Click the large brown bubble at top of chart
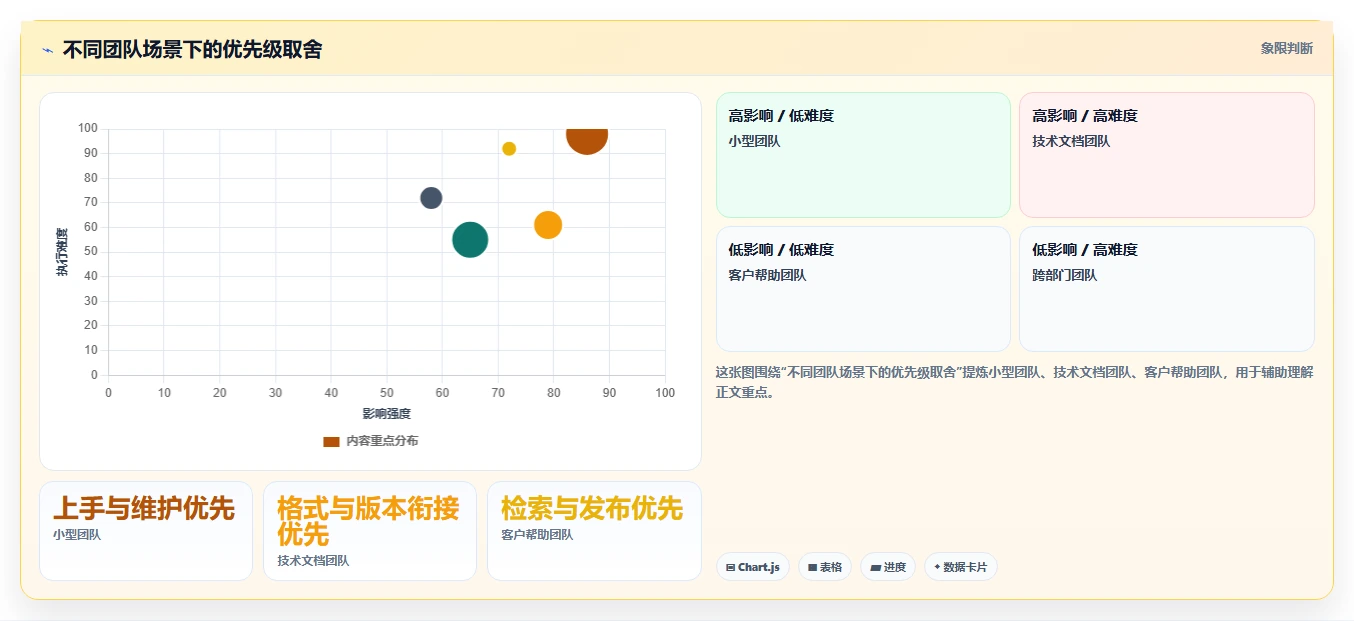The height and width of the screenshot is (621, 1354). pos(586,140)
